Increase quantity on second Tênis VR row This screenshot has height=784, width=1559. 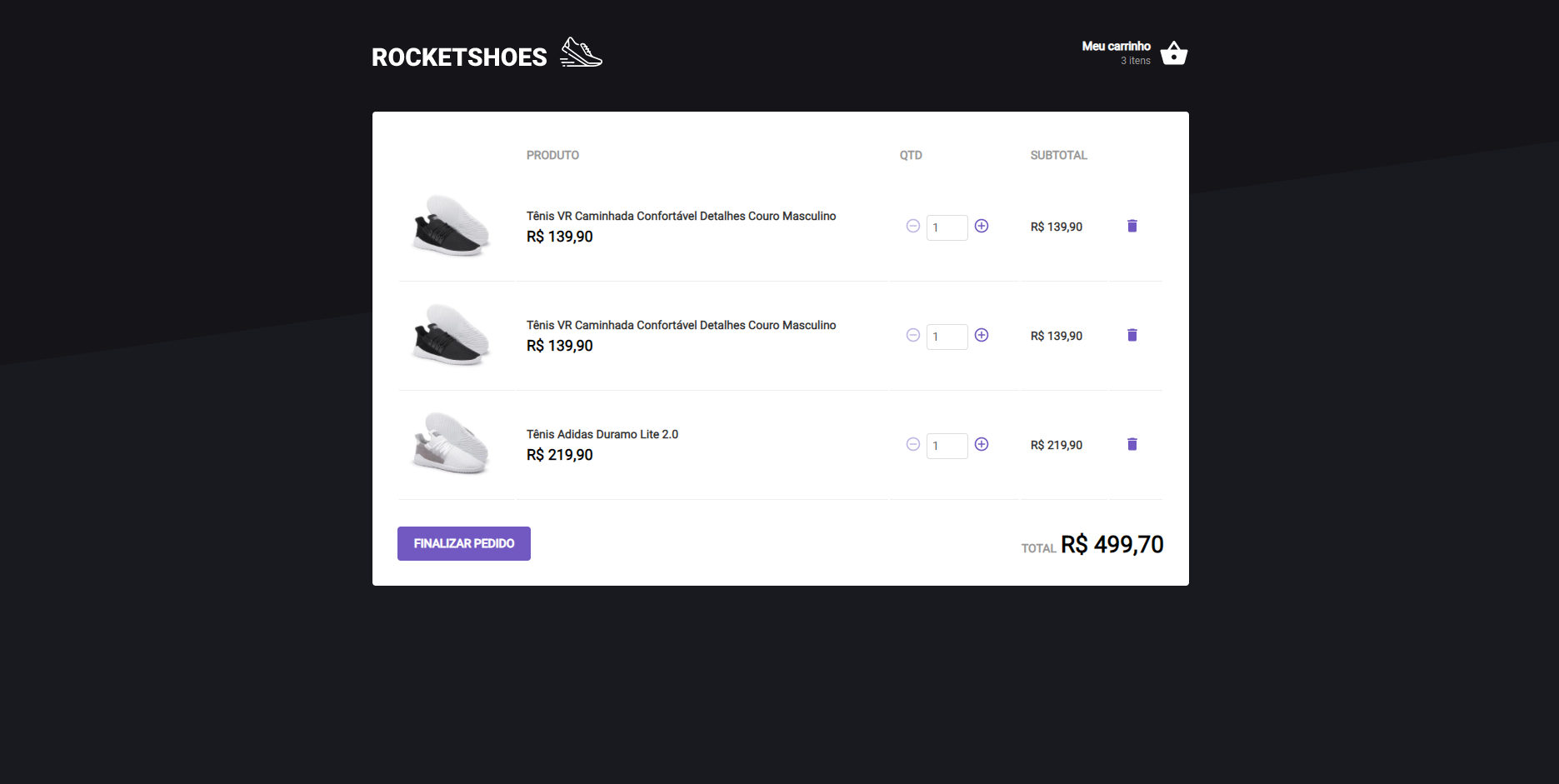click(x=982, y=335)
